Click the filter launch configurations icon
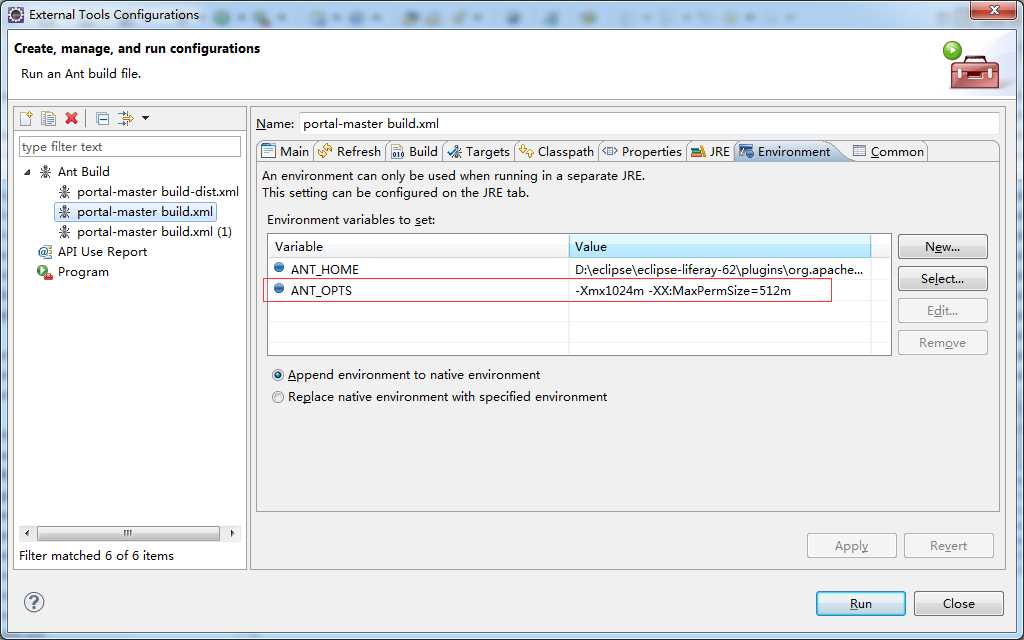Image resolution: width=1024 pixels, height=640 pixels. point(125,118)
